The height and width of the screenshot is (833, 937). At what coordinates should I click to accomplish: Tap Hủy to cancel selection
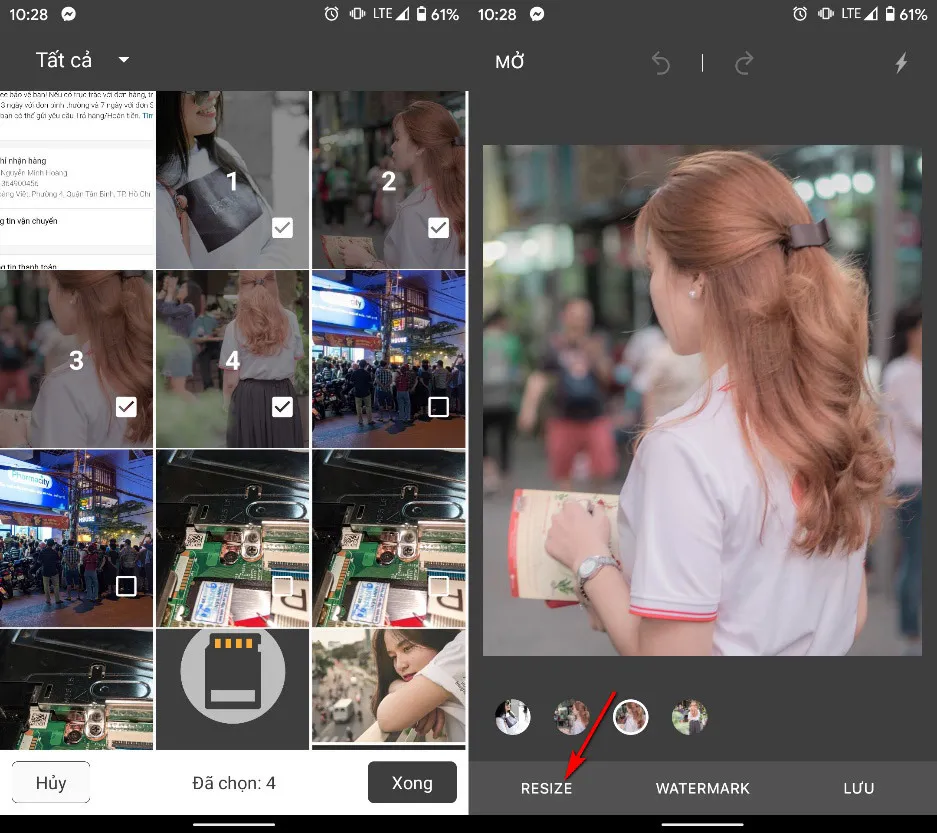pos(50,782)
